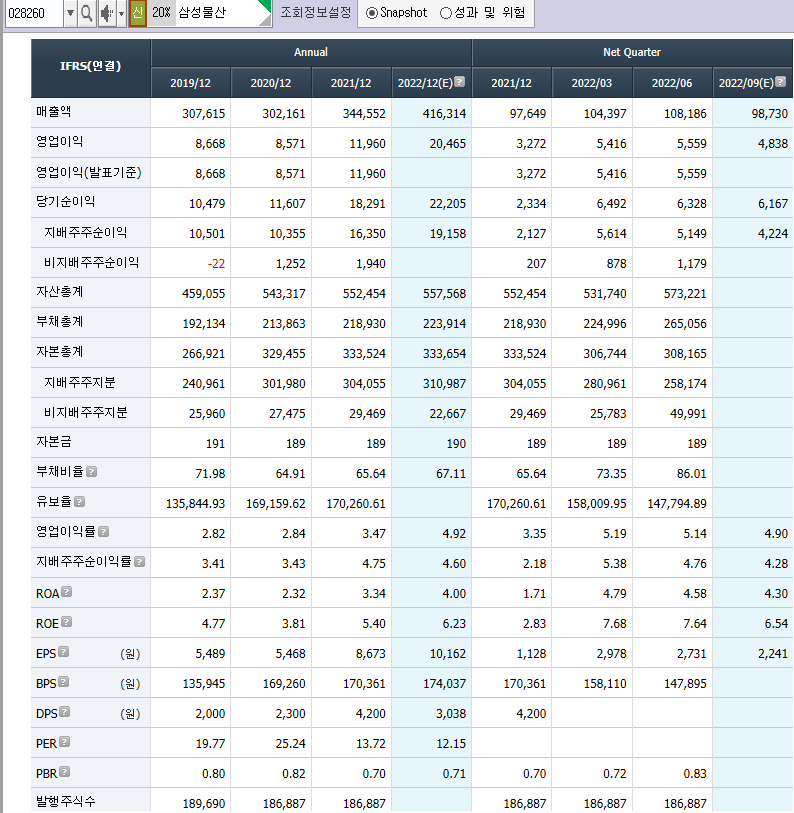The width and height of the screenshot is (794, 813).
Task: Click the help icon beside BPS
Action: click(x=64, y=682)
